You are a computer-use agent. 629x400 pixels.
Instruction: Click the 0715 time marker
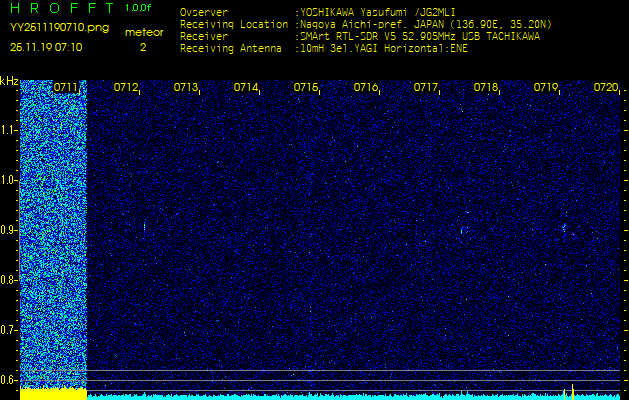tap(306, 87)
